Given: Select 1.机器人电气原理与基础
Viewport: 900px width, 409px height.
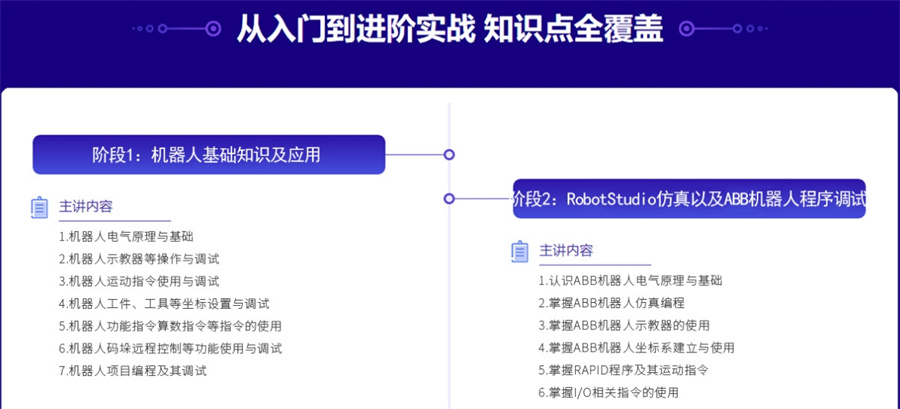Looking at the screenshot, I should coord(126,236).
